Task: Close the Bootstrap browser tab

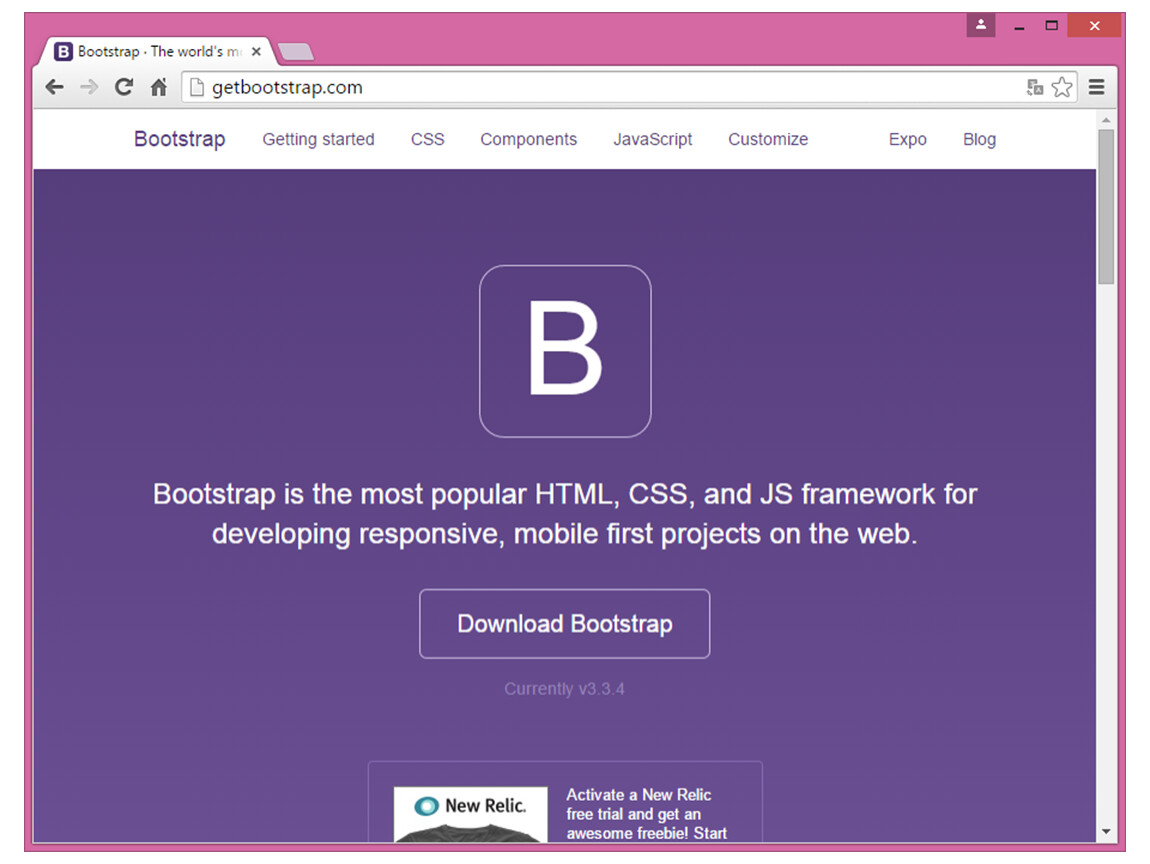Action: point(257,52)
